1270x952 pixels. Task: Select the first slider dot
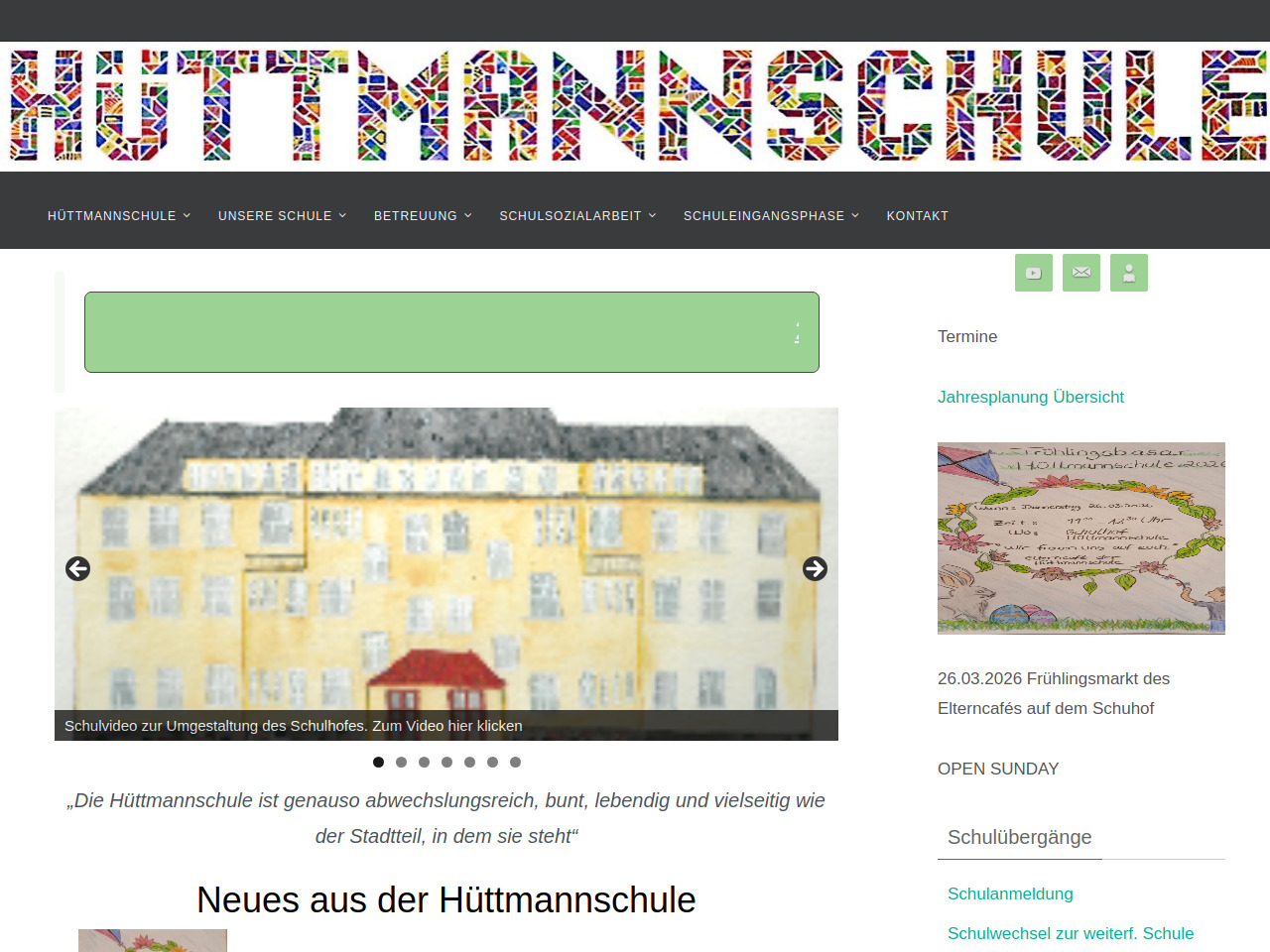[378, 763]
